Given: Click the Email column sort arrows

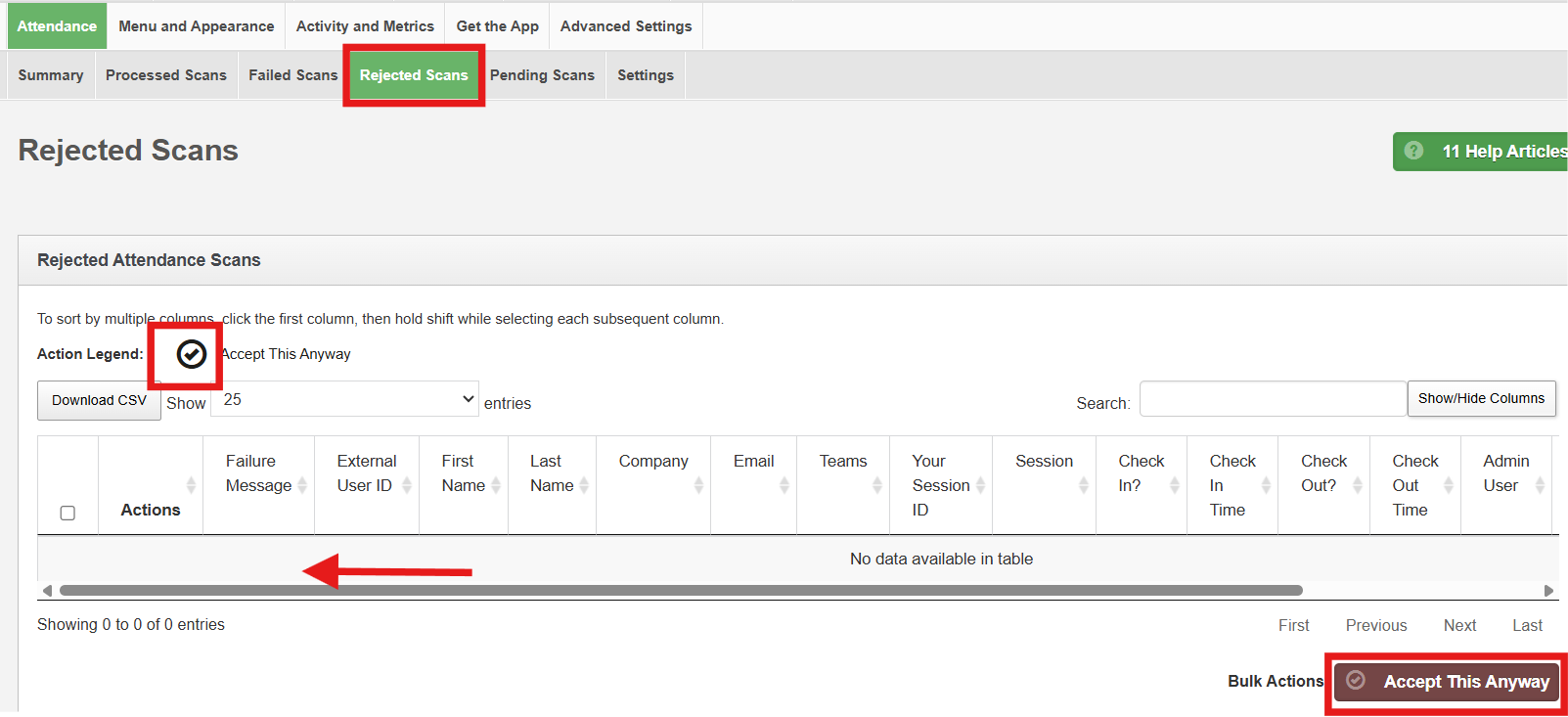Looking at the screenshot, I should [x=784, y=485].
